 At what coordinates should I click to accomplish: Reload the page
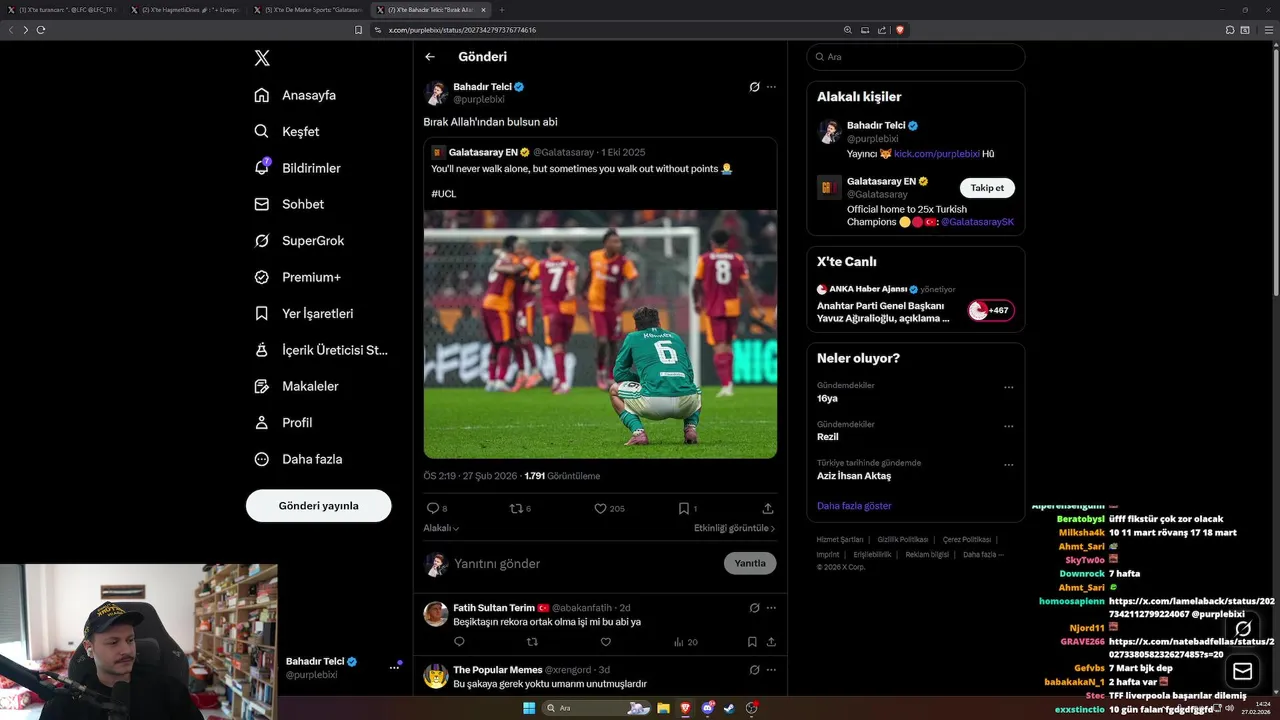tap(41, 30)
